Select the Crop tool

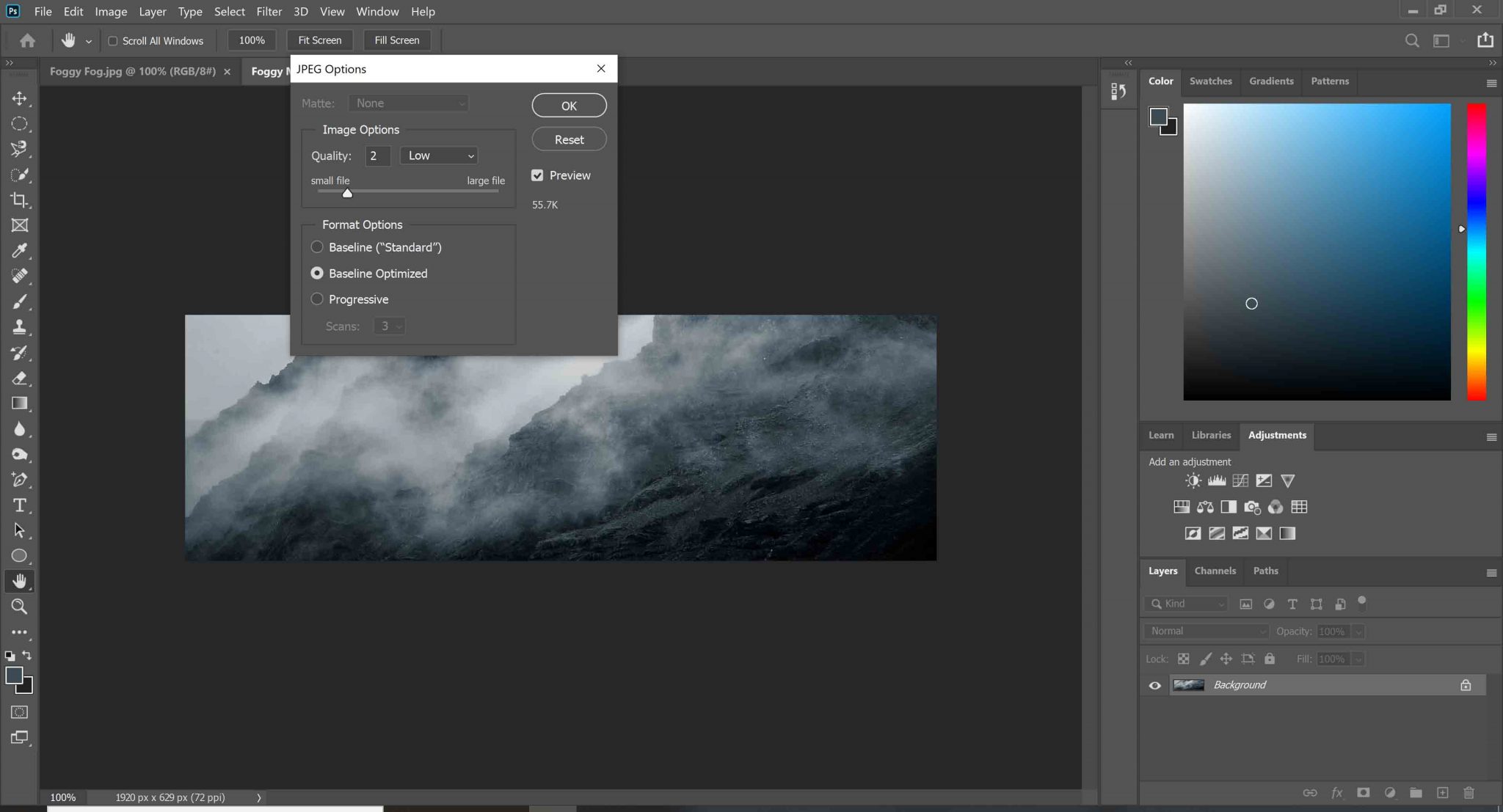point(20,200)
